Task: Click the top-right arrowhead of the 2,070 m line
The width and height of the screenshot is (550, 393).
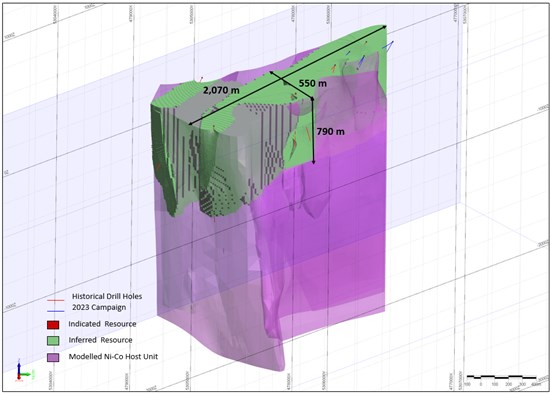Action: [x=384, y=27]
